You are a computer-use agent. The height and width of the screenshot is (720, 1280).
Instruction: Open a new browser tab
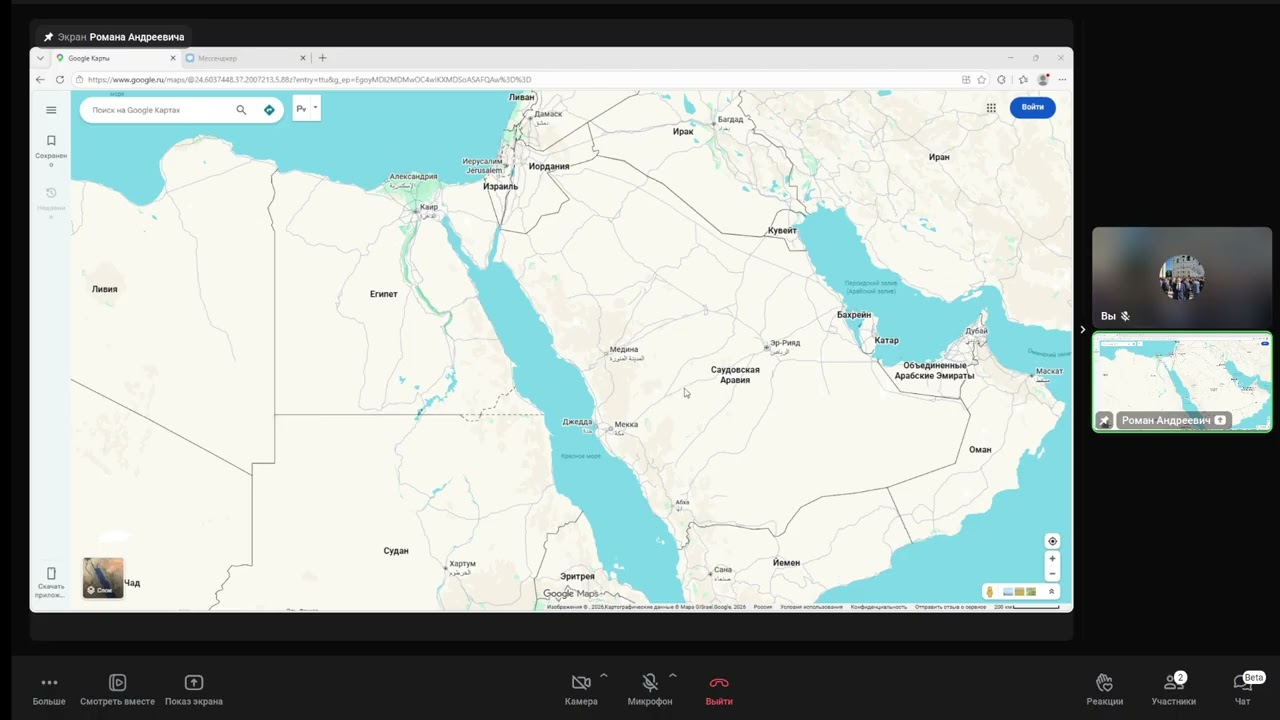322,58
